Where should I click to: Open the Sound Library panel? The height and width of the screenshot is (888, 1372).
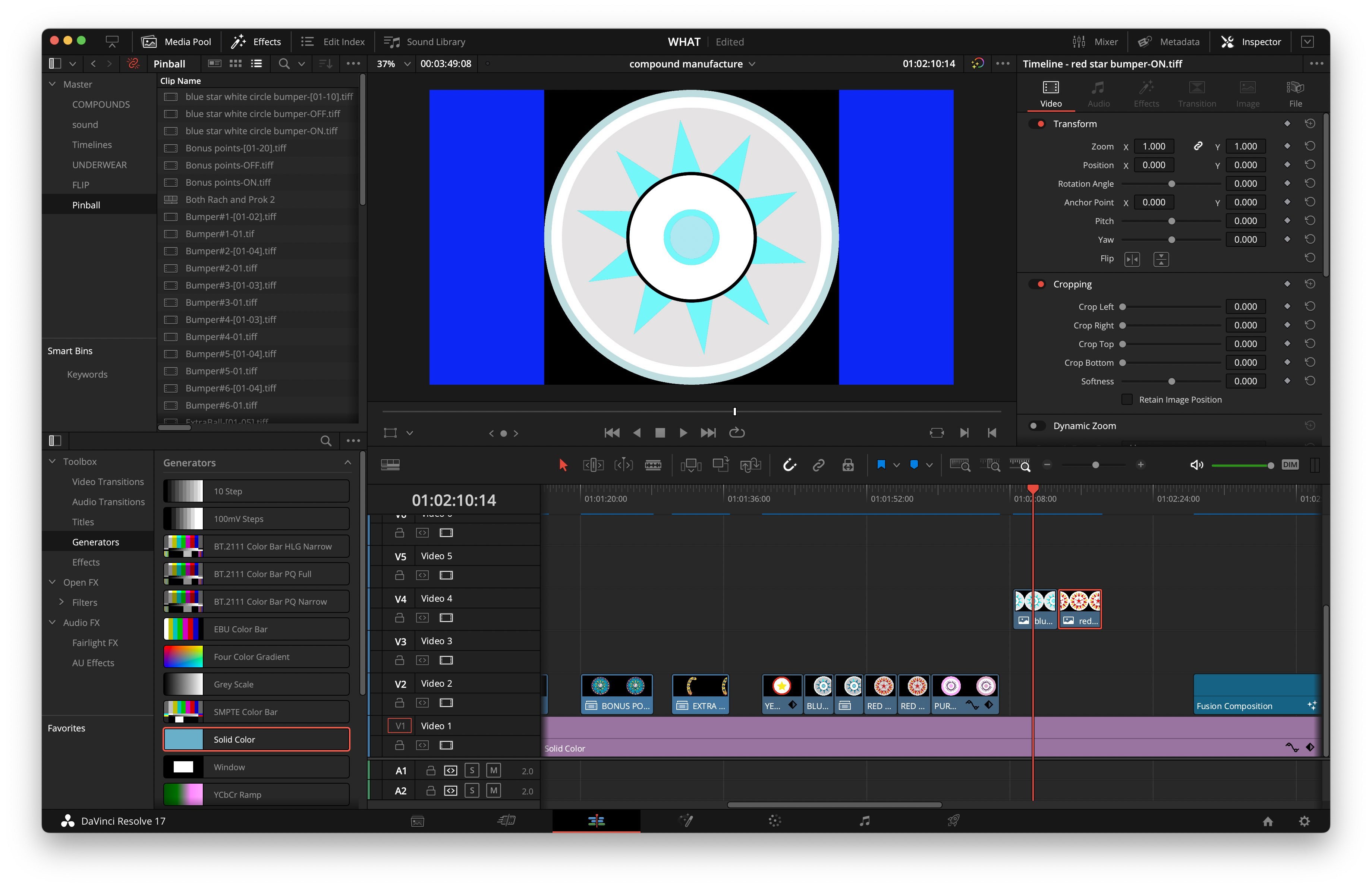(424, 41)
